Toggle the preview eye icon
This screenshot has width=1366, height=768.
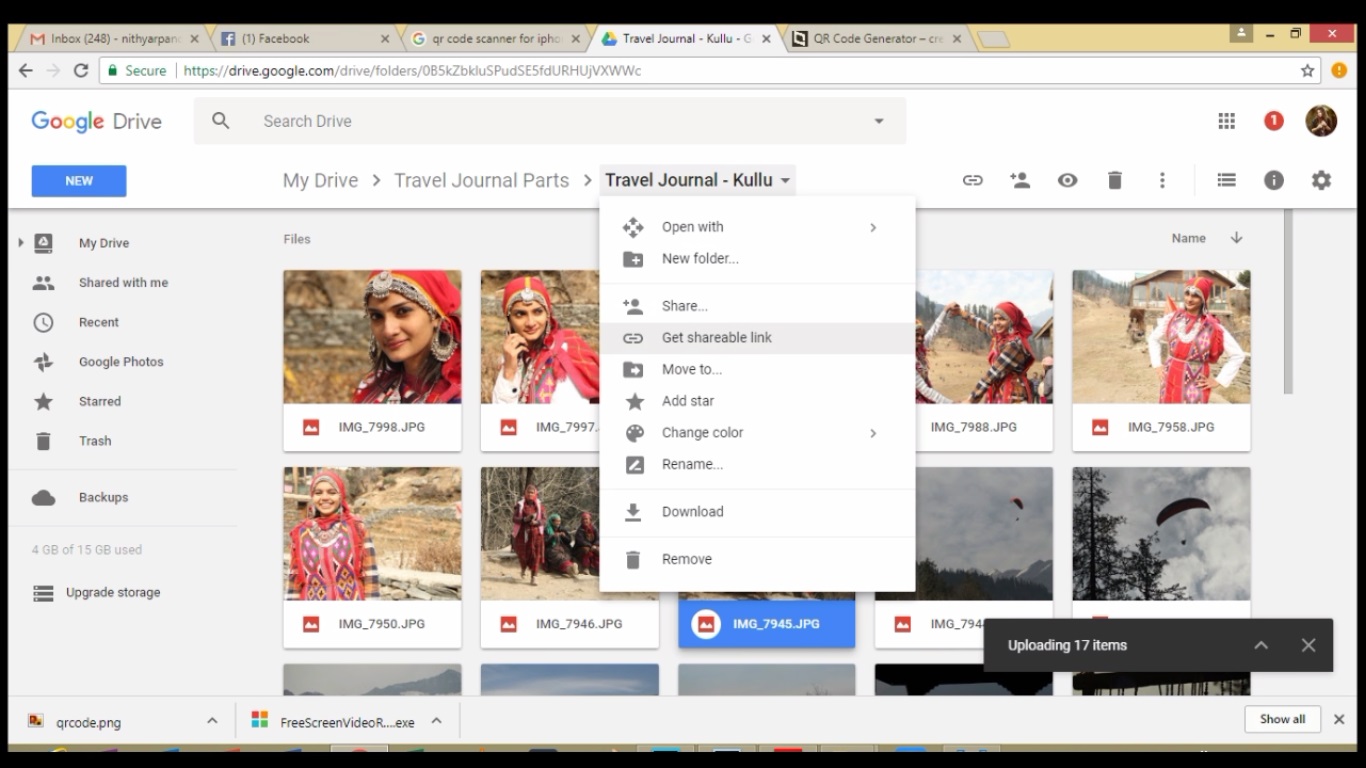[x=1067, y=181]
